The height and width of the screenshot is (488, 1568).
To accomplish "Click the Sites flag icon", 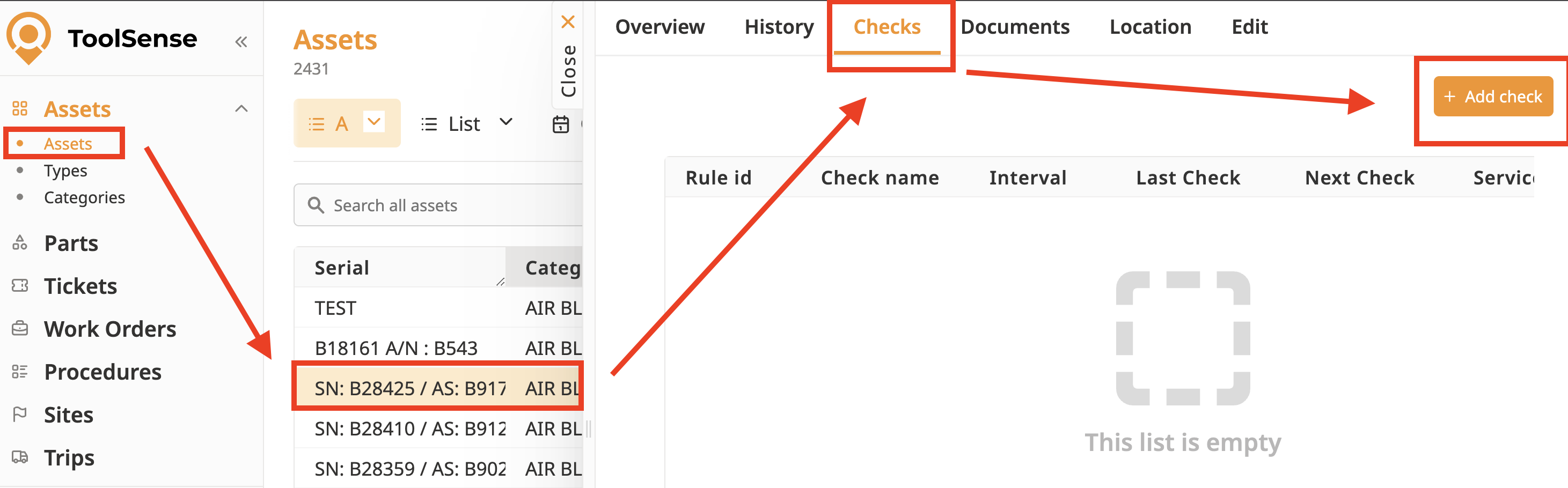I will pos(20,415).
